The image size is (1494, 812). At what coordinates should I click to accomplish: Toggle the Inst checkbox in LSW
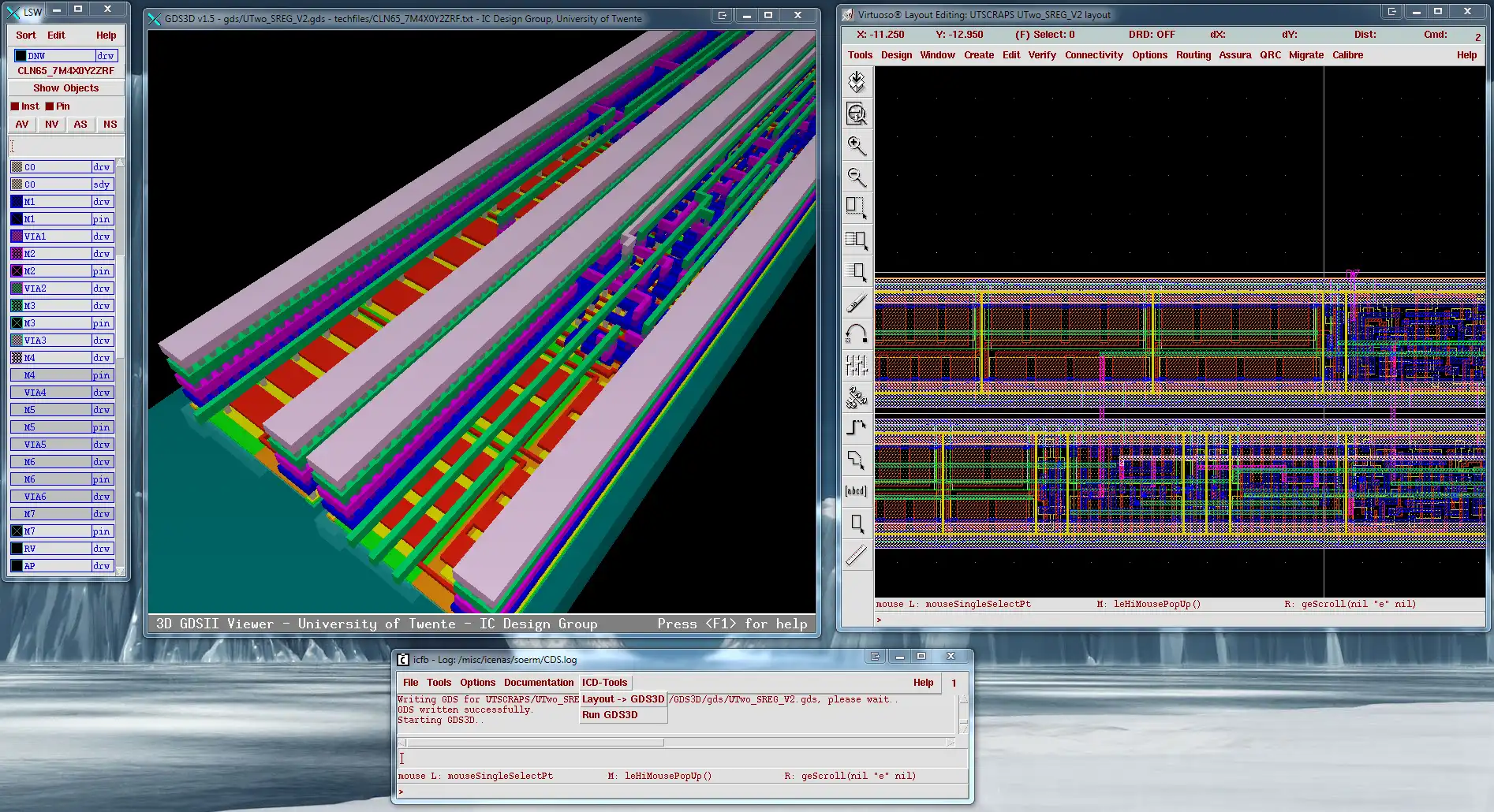(x=15, y=106)
